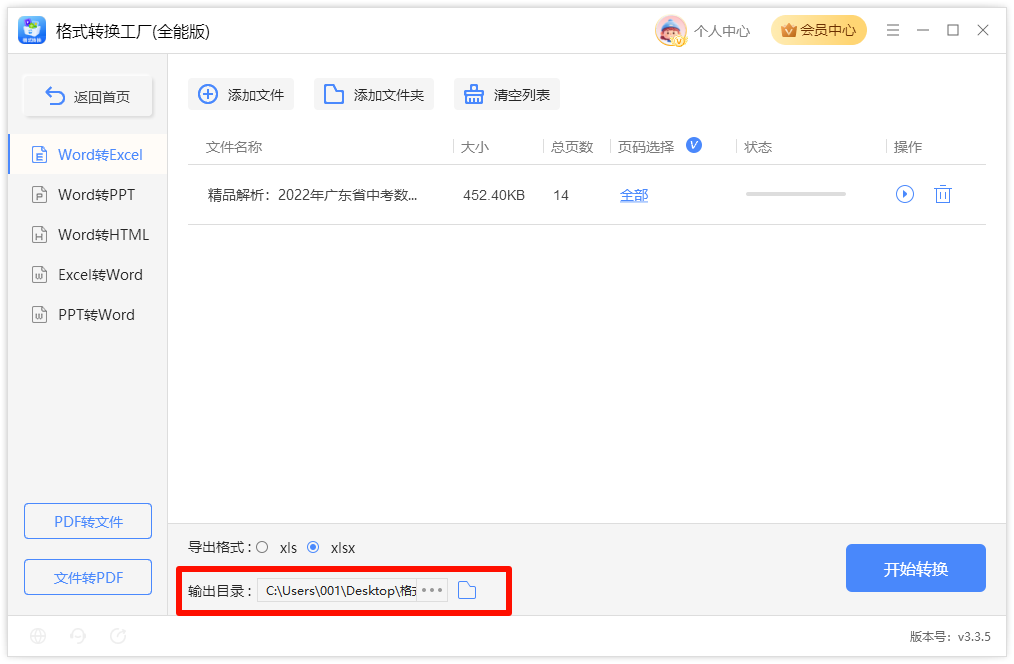Open 文件转PDF section
The height and width of the screenshot is (664, 1014).
pos(88,577)
